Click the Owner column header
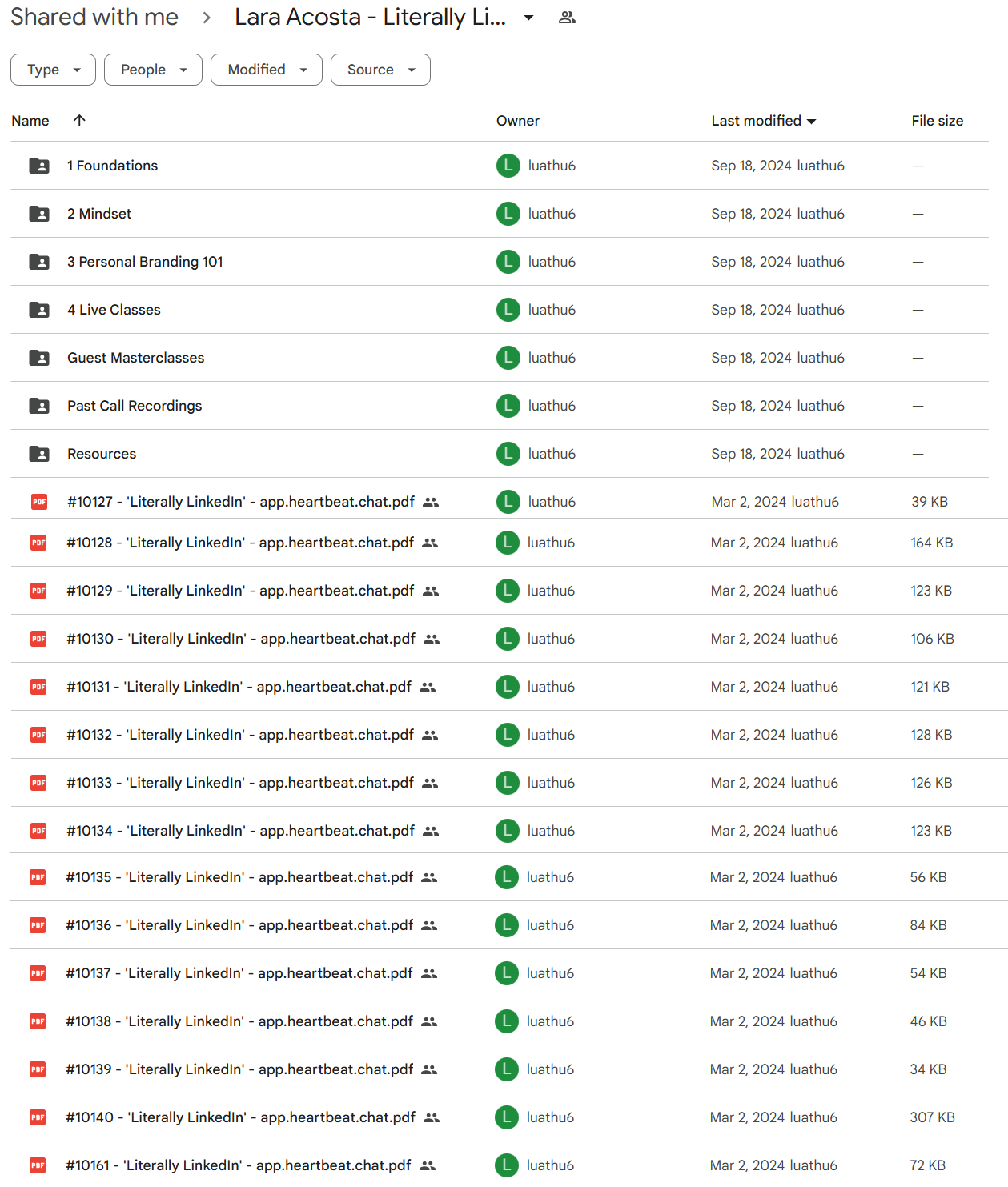 point(518,121)
